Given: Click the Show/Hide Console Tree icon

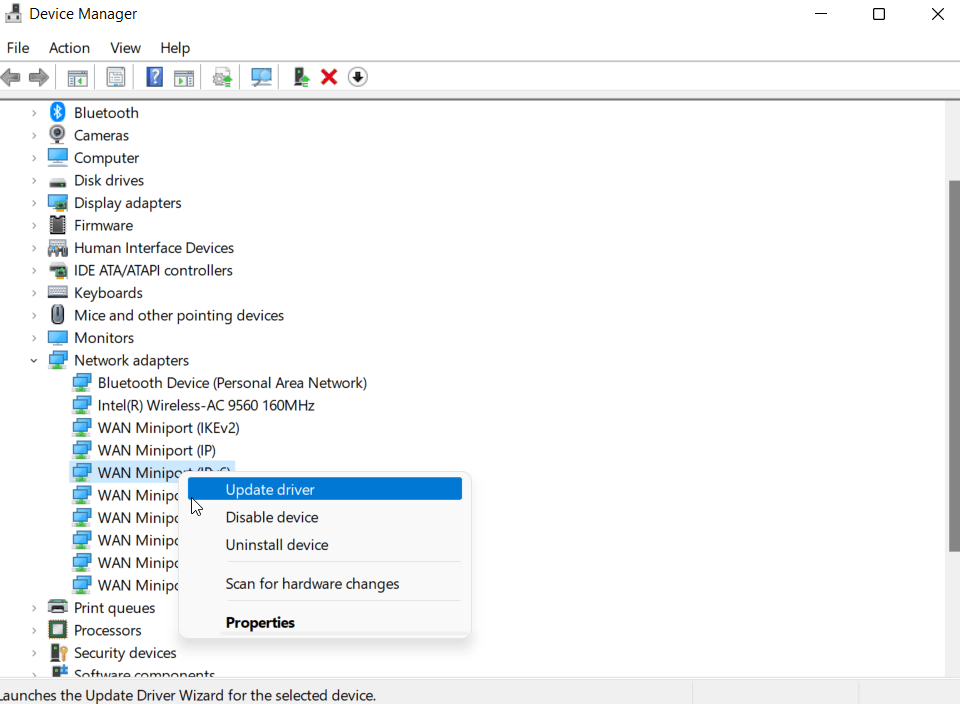Looking at the screenshot, I should coord(77,77).
